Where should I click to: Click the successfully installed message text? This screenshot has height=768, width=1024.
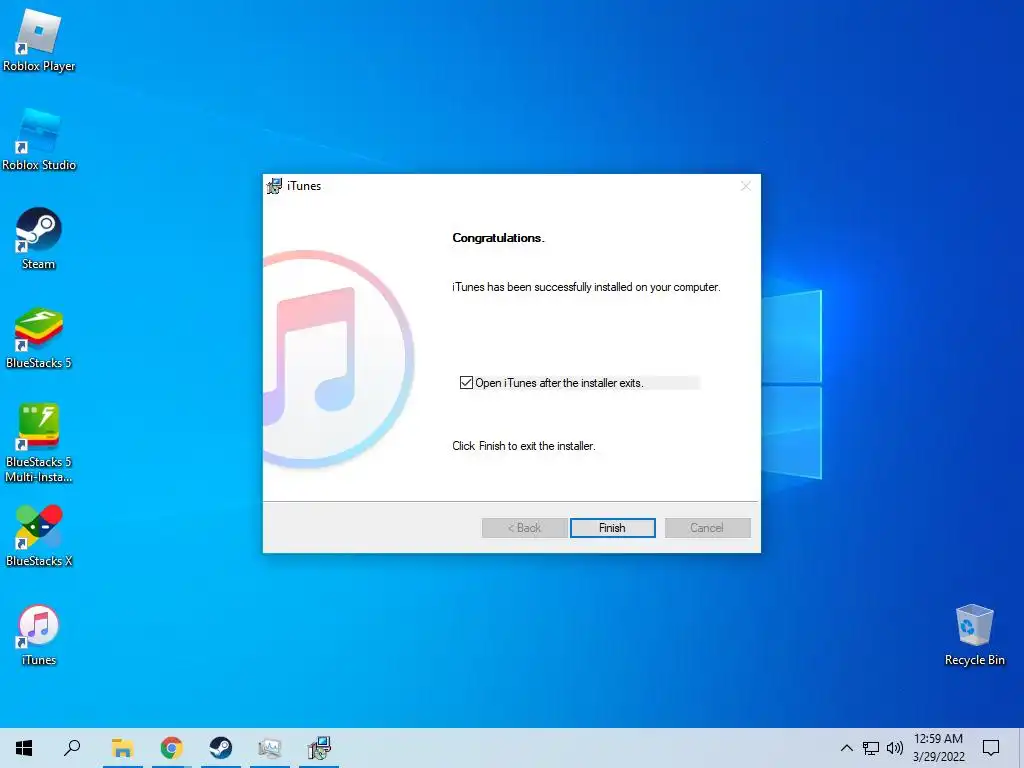pyautogui.click(x=586, y=287)
